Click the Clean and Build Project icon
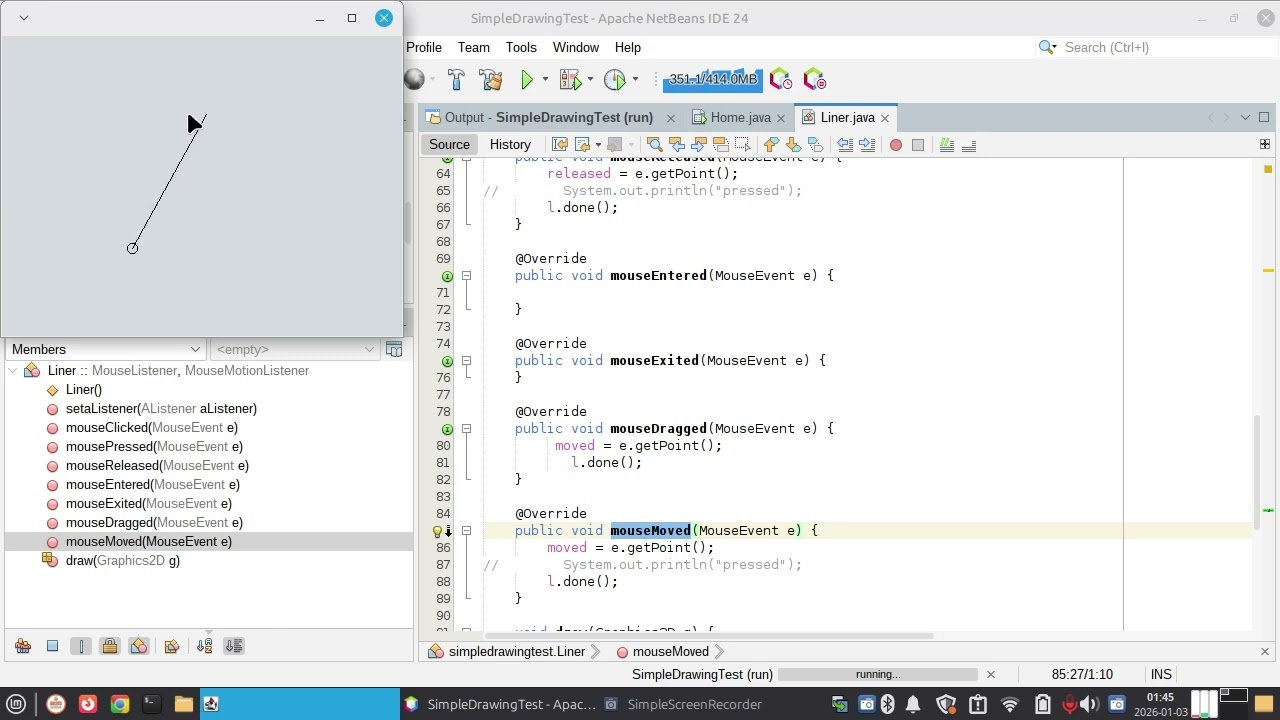Viewport: 1280px width, 720px height. pos(490,80)
